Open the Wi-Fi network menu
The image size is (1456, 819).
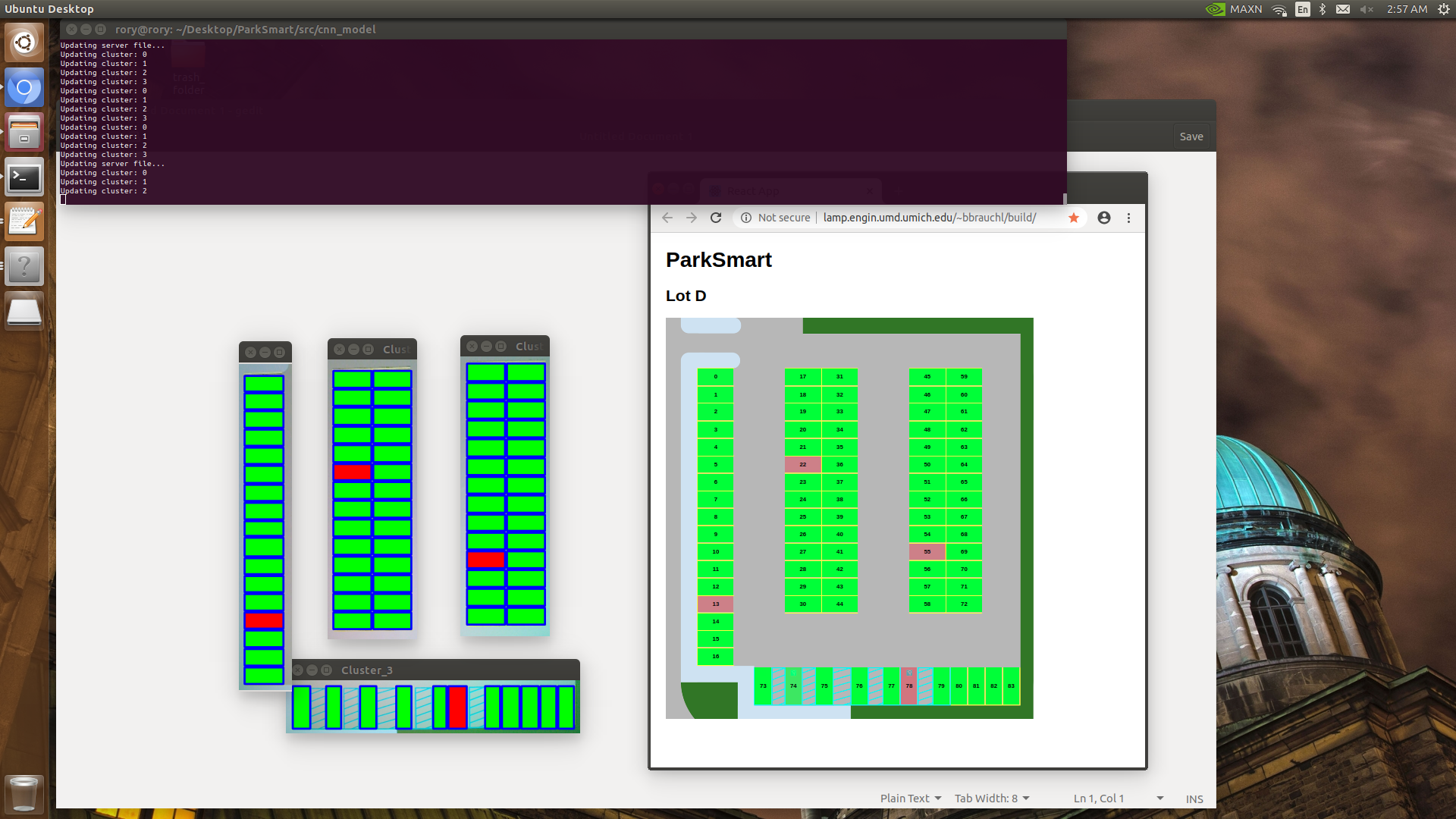pyautogui.click(x=1279, y=9)
